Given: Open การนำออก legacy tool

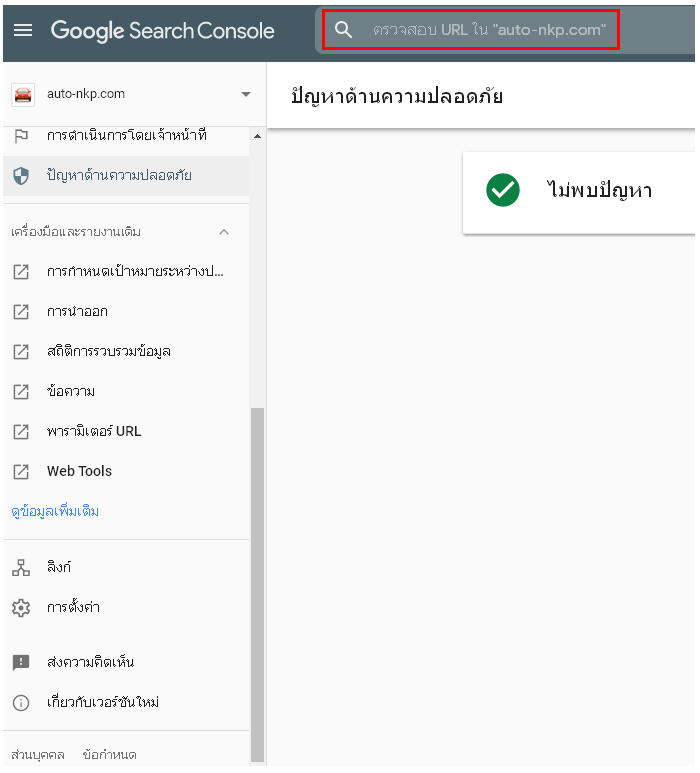Looking at the screenshot, I should coord(77,312).
